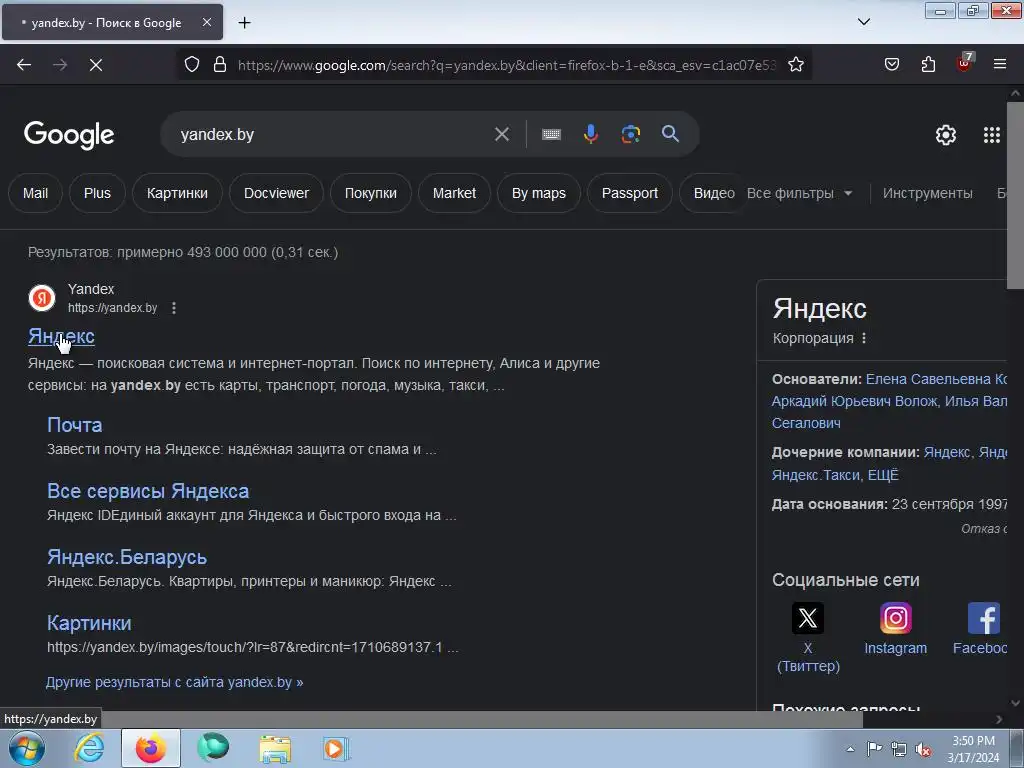View site security lock information
Image resolution: width=1024 pixels, height=768 pixels.
click(220, 65)
